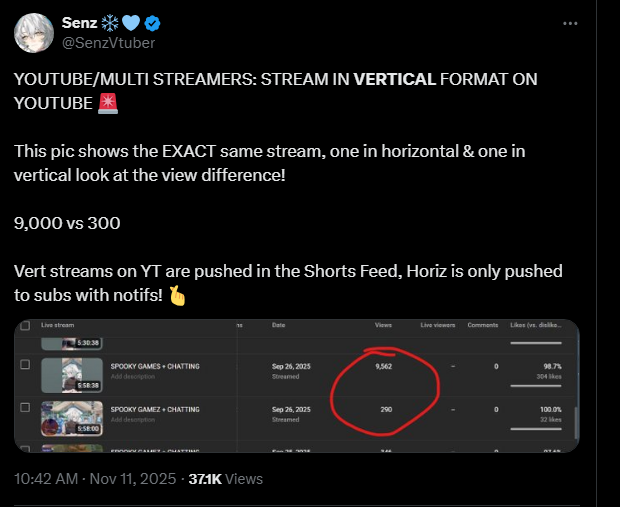Screen dimensions: 620x507
Task: Click the blue verified checkmark badge
Action: click(x=152, y=23)
